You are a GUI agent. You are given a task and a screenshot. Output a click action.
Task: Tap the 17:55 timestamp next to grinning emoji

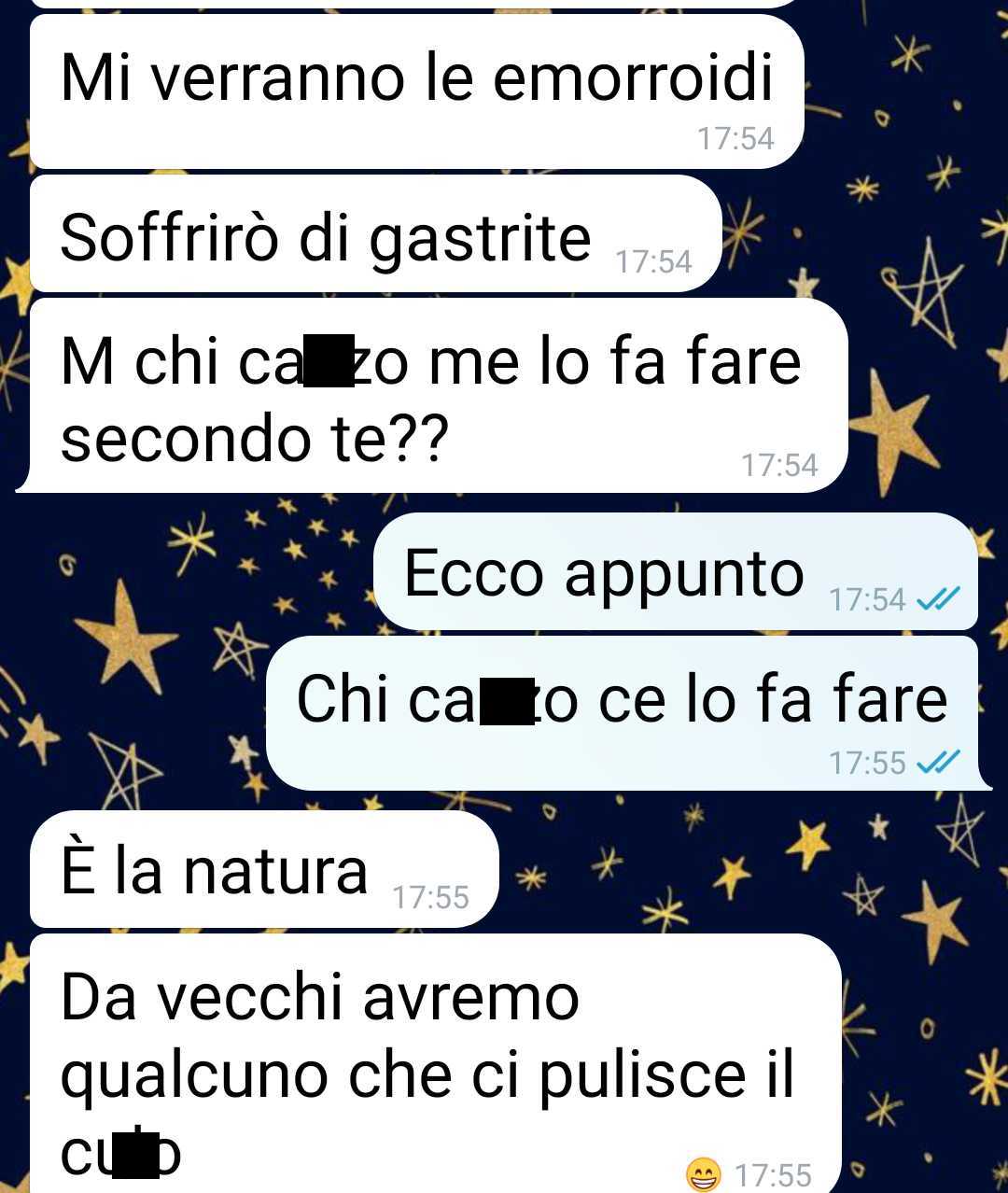tap(773, 1175)
